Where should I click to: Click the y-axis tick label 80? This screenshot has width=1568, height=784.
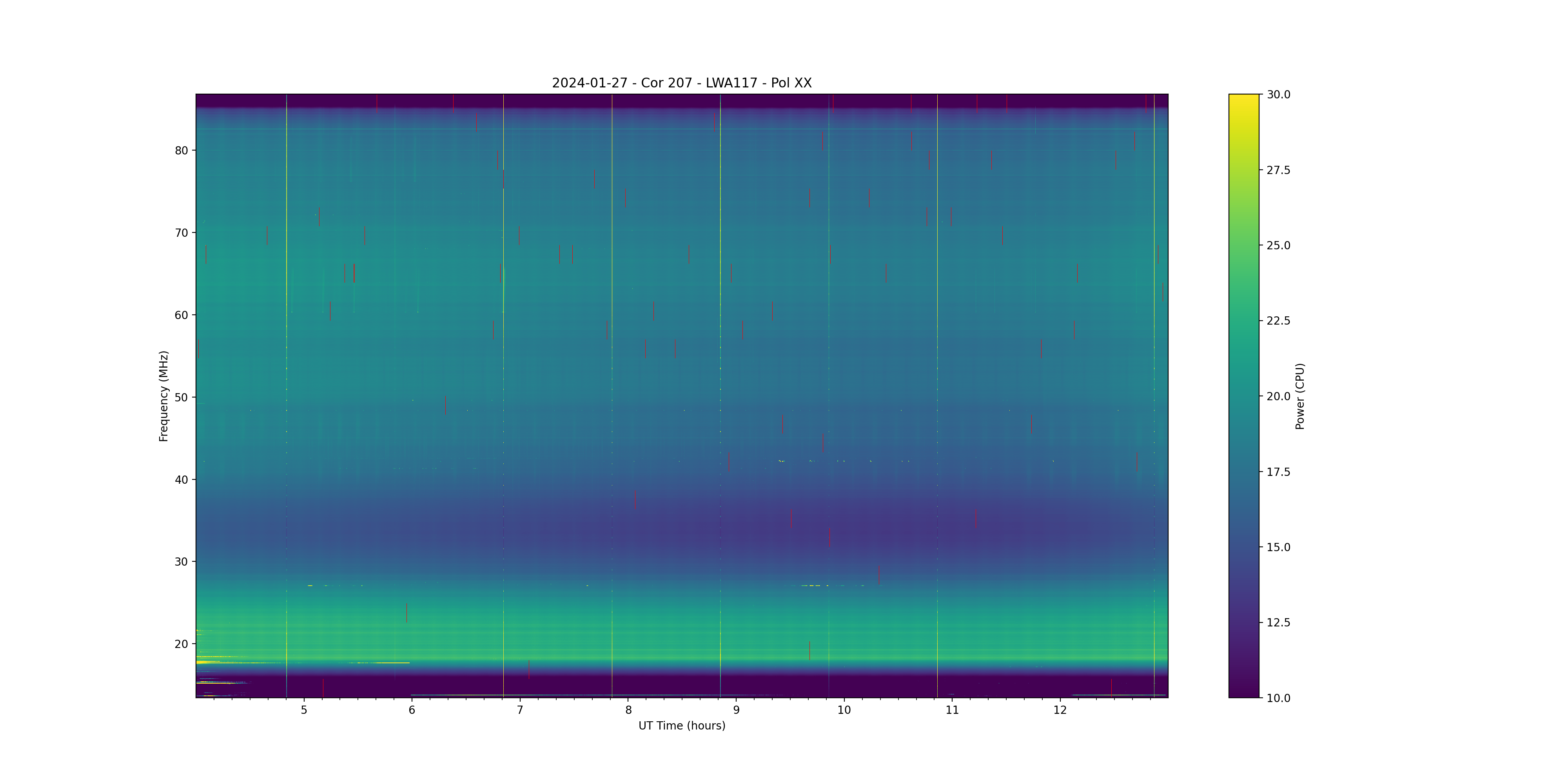[181, 151]
